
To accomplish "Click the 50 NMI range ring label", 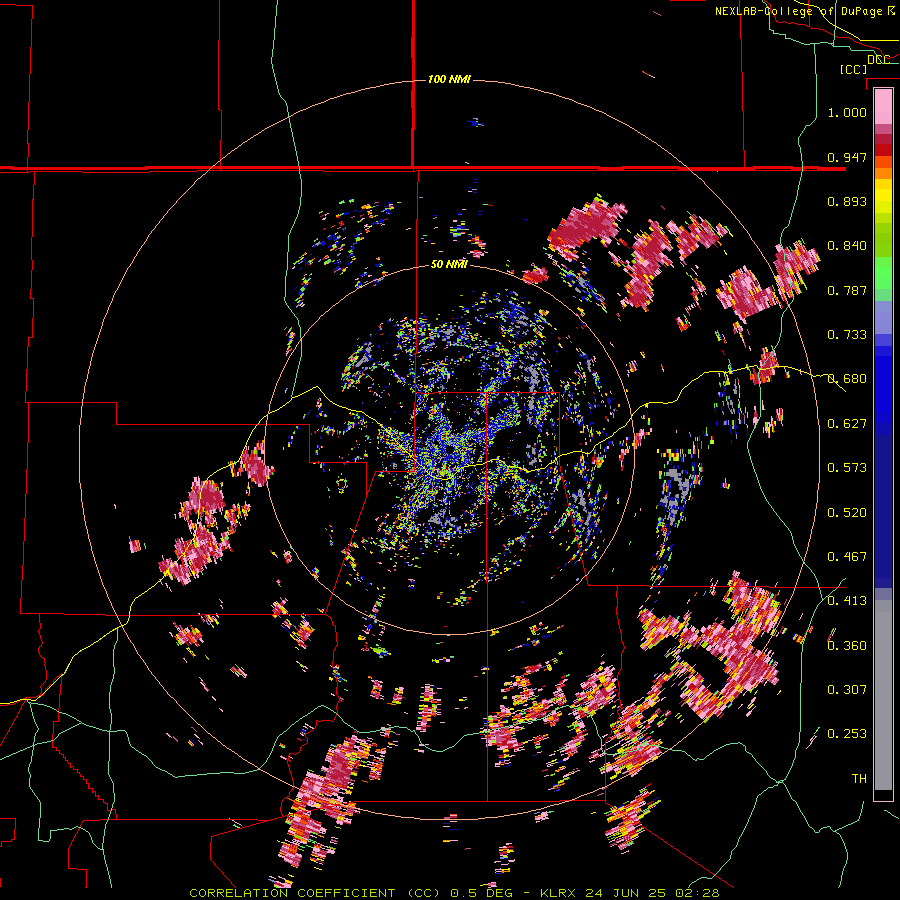I will point(449,264).
